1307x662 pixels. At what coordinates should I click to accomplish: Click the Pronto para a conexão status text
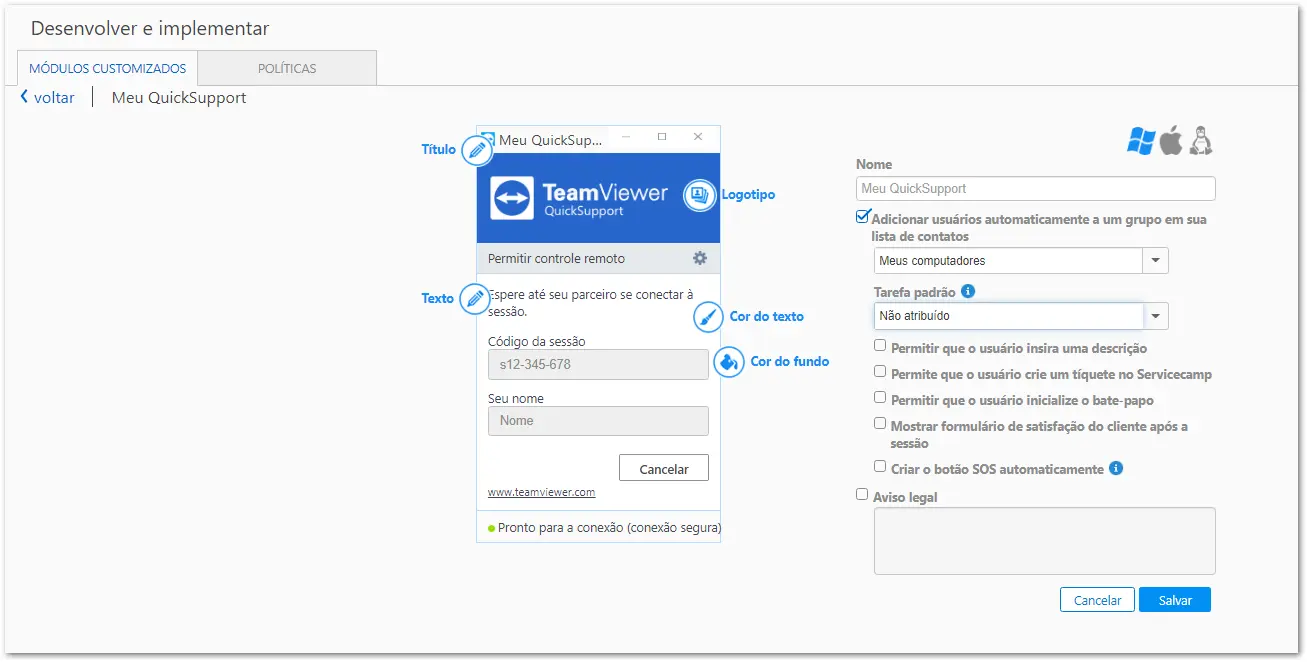coord(609,528)
